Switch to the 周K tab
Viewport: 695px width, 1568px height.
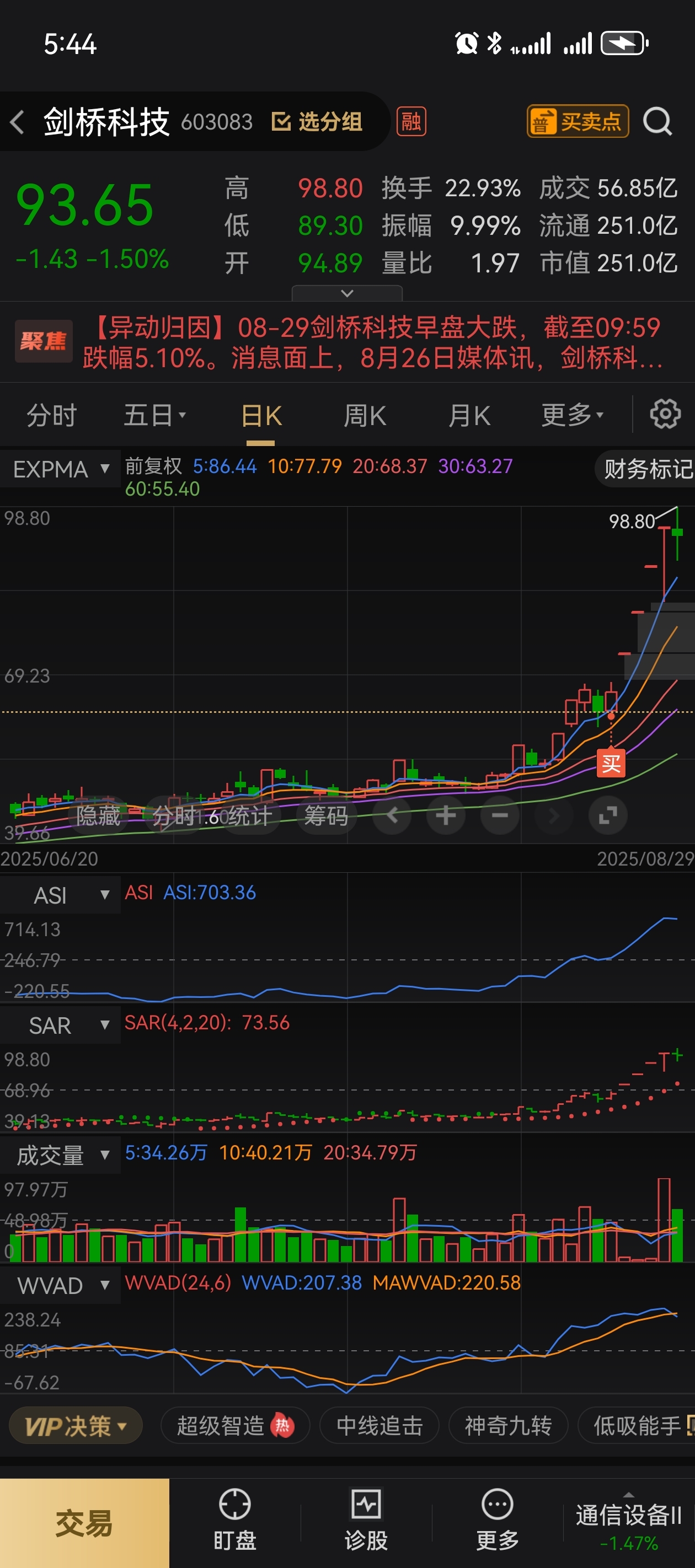365,416
